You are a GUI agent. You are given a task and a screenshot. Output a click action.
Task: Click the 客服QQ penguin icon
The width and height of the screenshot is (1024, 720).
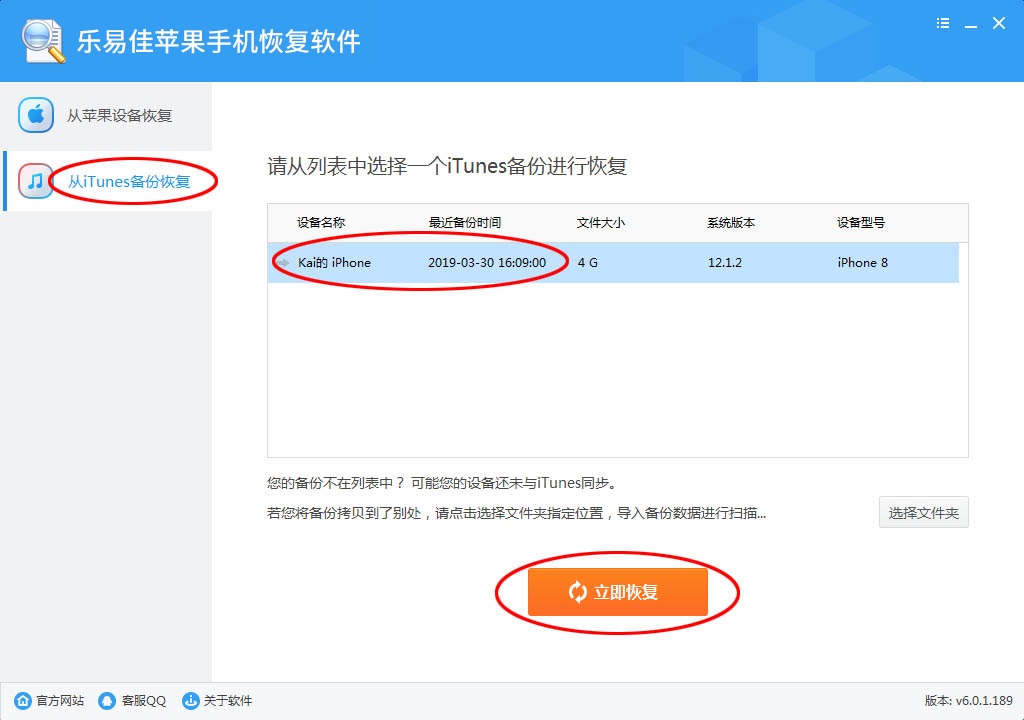tap(107, 700)
